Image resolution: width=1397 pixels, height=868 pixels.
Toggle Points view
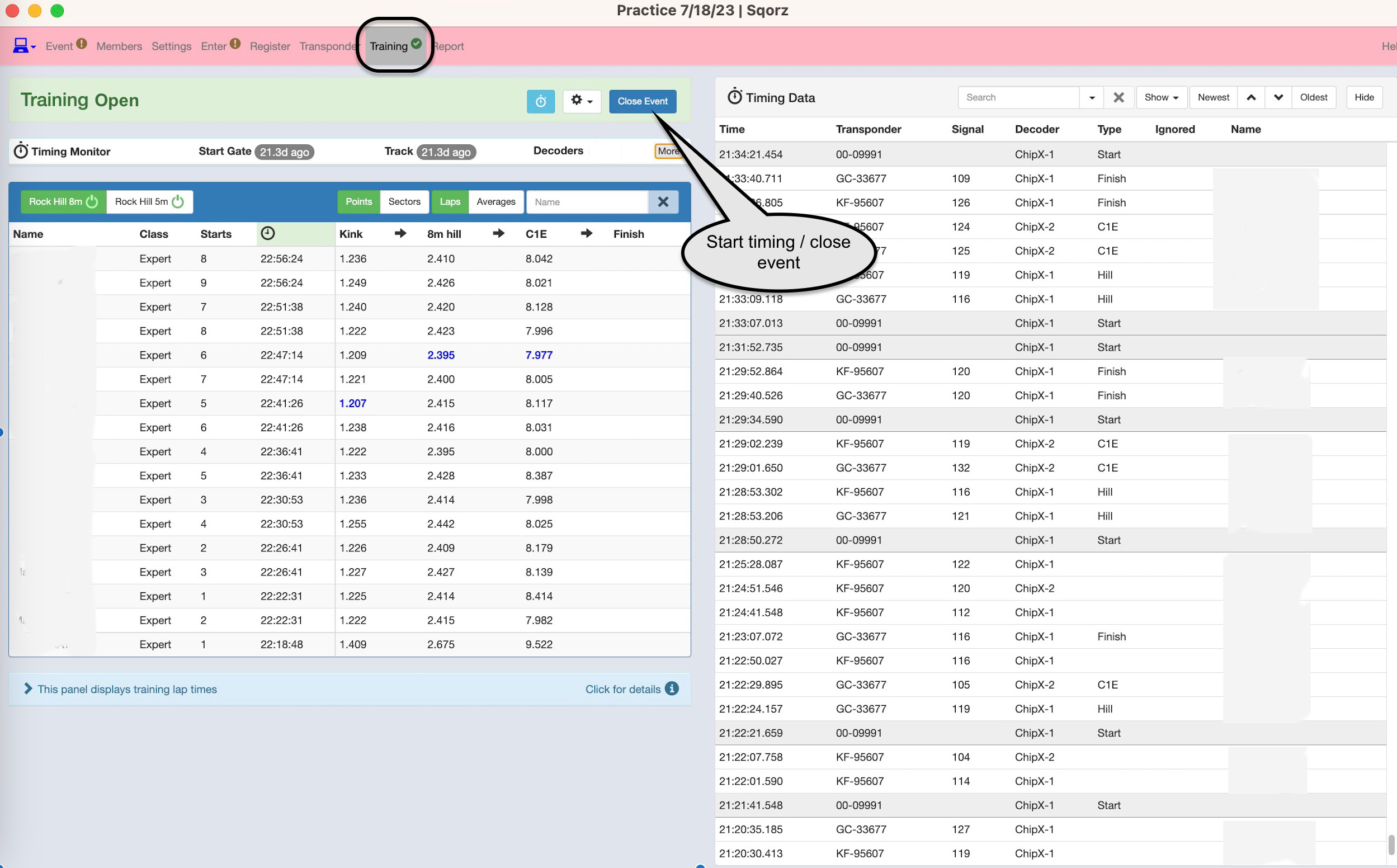[x=358, y=201]
